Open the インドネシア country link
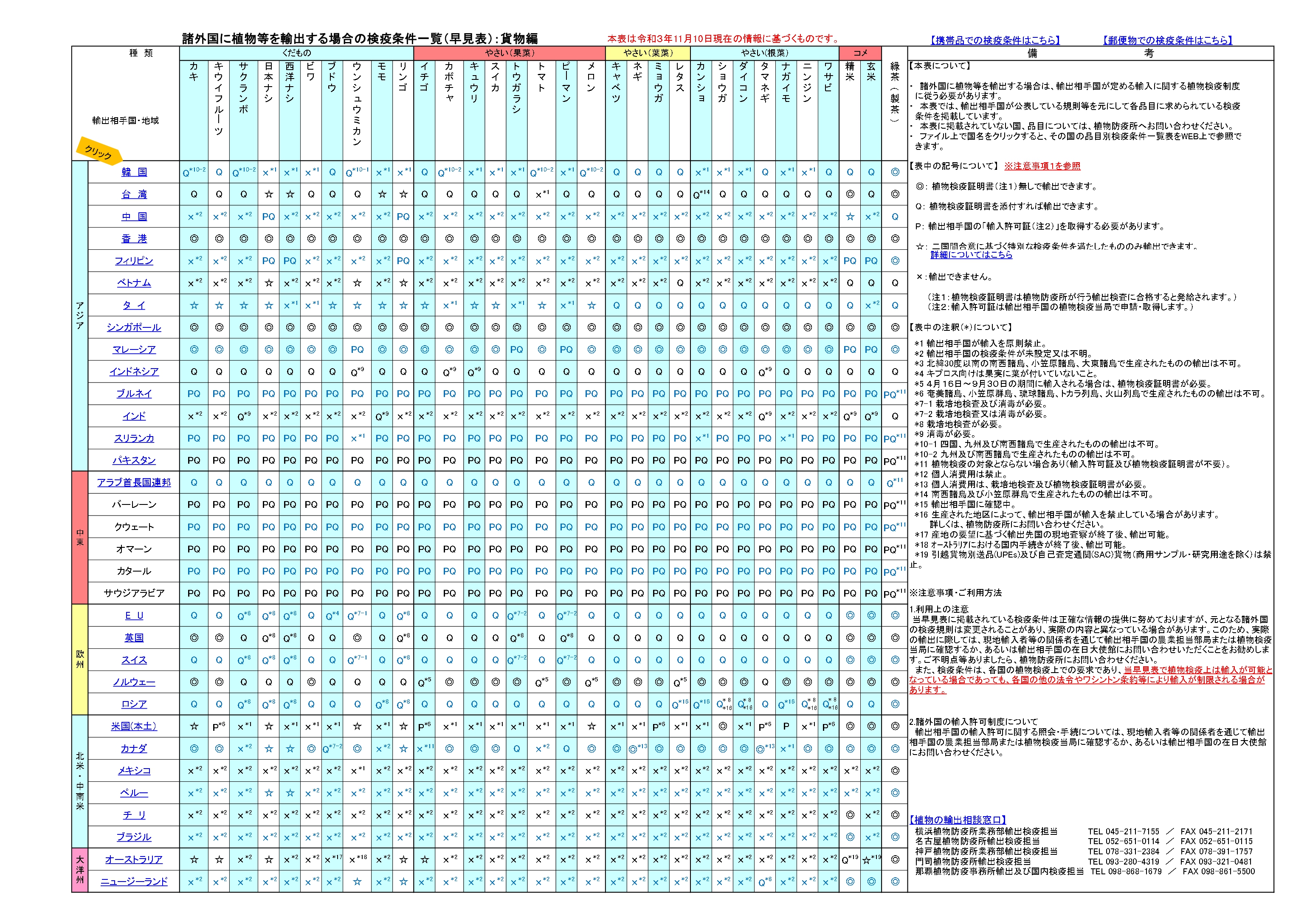The image size is (1307, 924). pos(134,372)
